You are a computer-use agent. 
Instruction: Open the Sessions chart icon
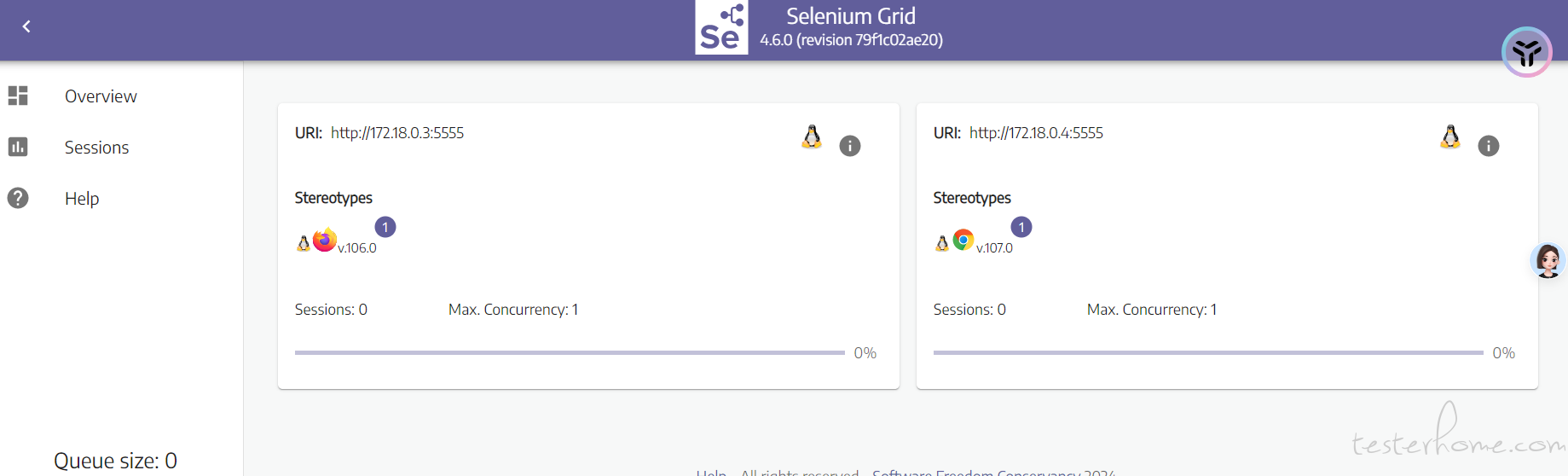[18, 147]
